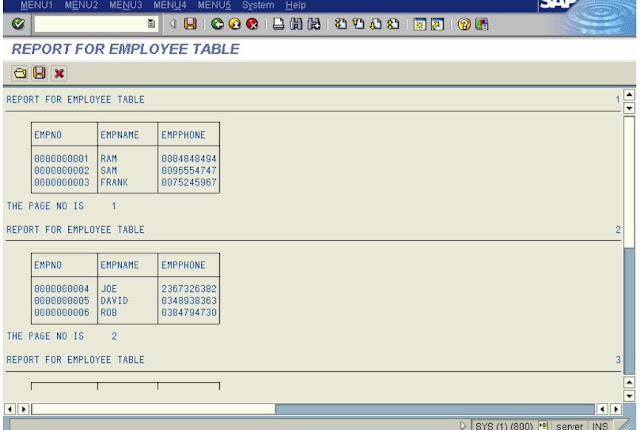Select phone number 0384794730

(x=189, y=313)
